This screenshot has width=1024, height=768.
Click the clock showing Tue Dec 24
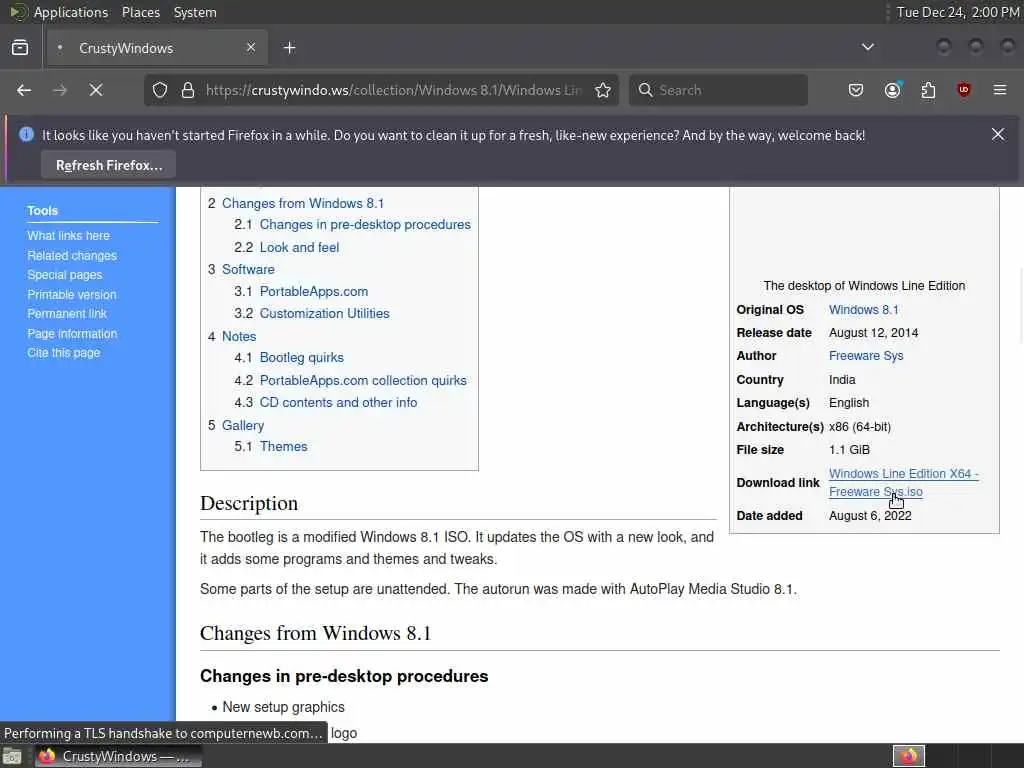pos(957,12)
